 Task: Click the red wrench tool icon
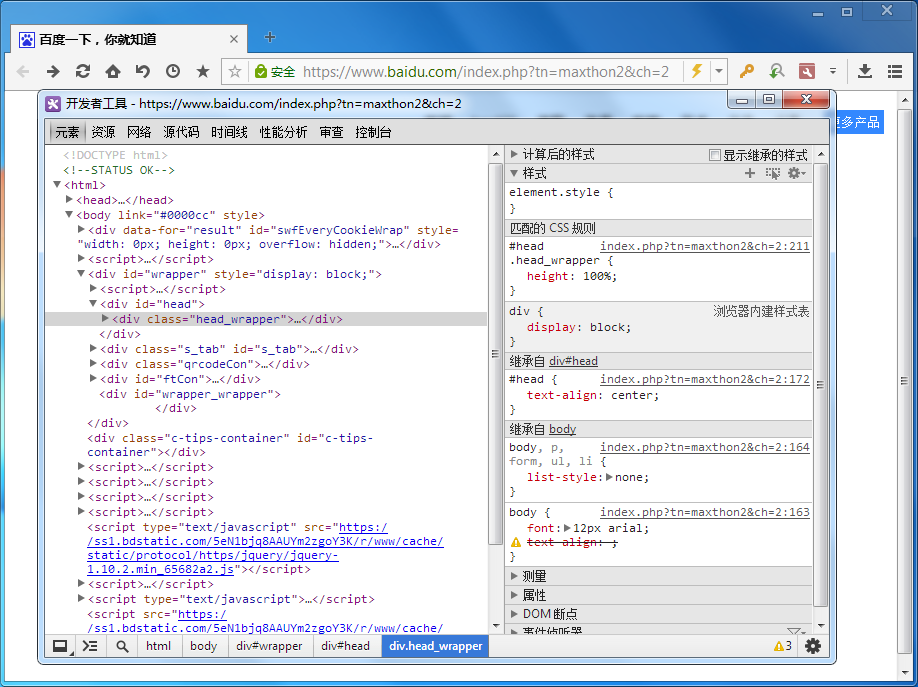807,71
